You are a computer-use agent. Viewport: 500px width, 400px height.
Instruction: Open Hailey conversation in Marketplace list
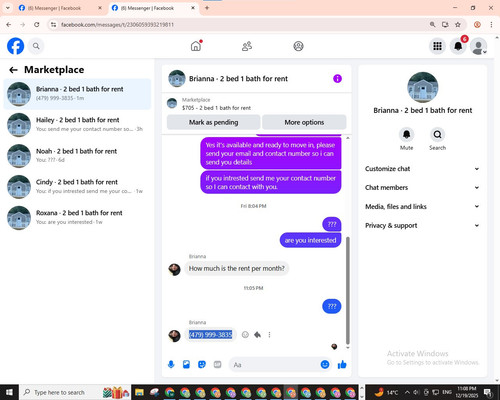click(x=77, y=125)
